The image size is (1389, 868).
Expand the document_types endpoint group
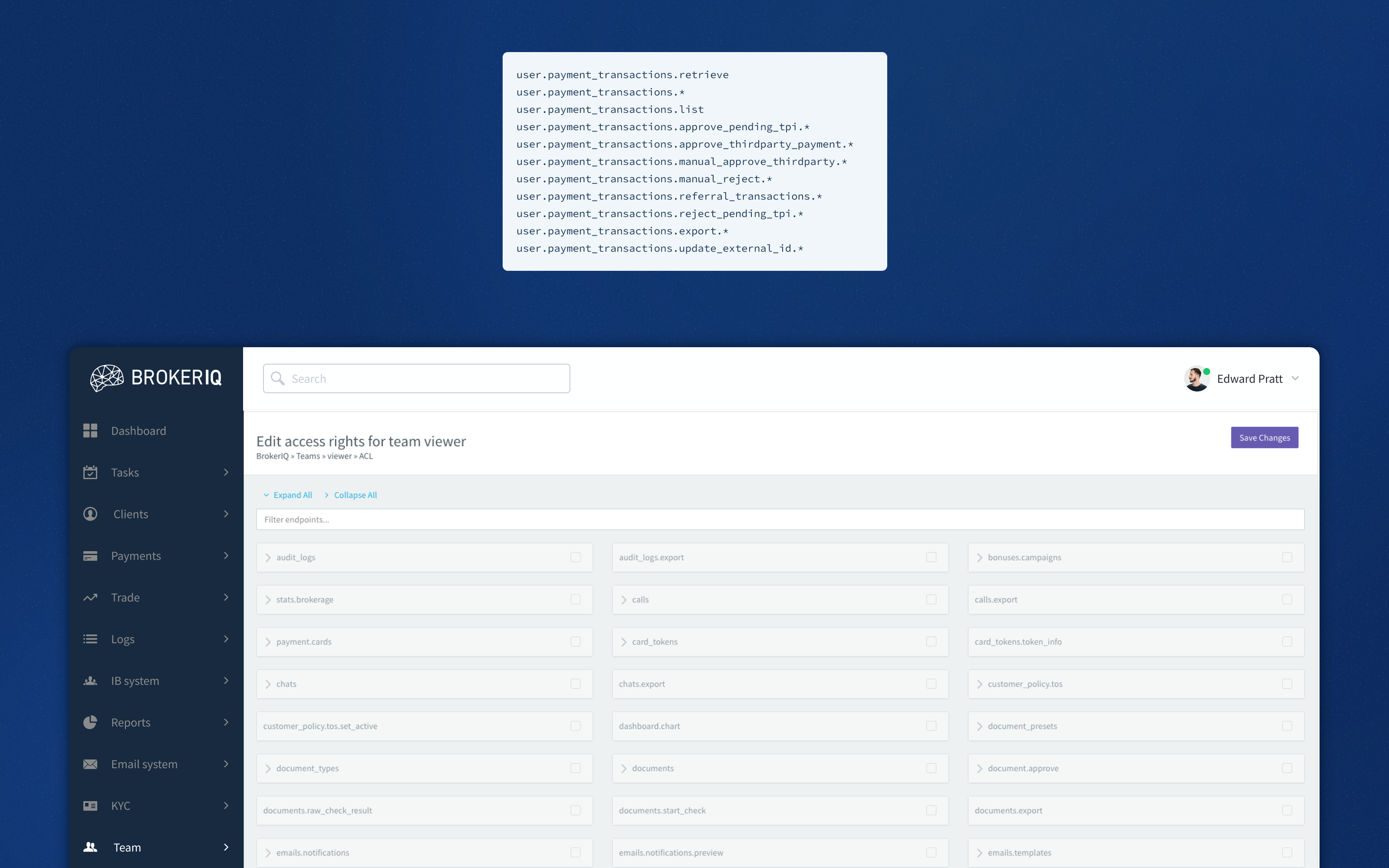tap(268, 769)
